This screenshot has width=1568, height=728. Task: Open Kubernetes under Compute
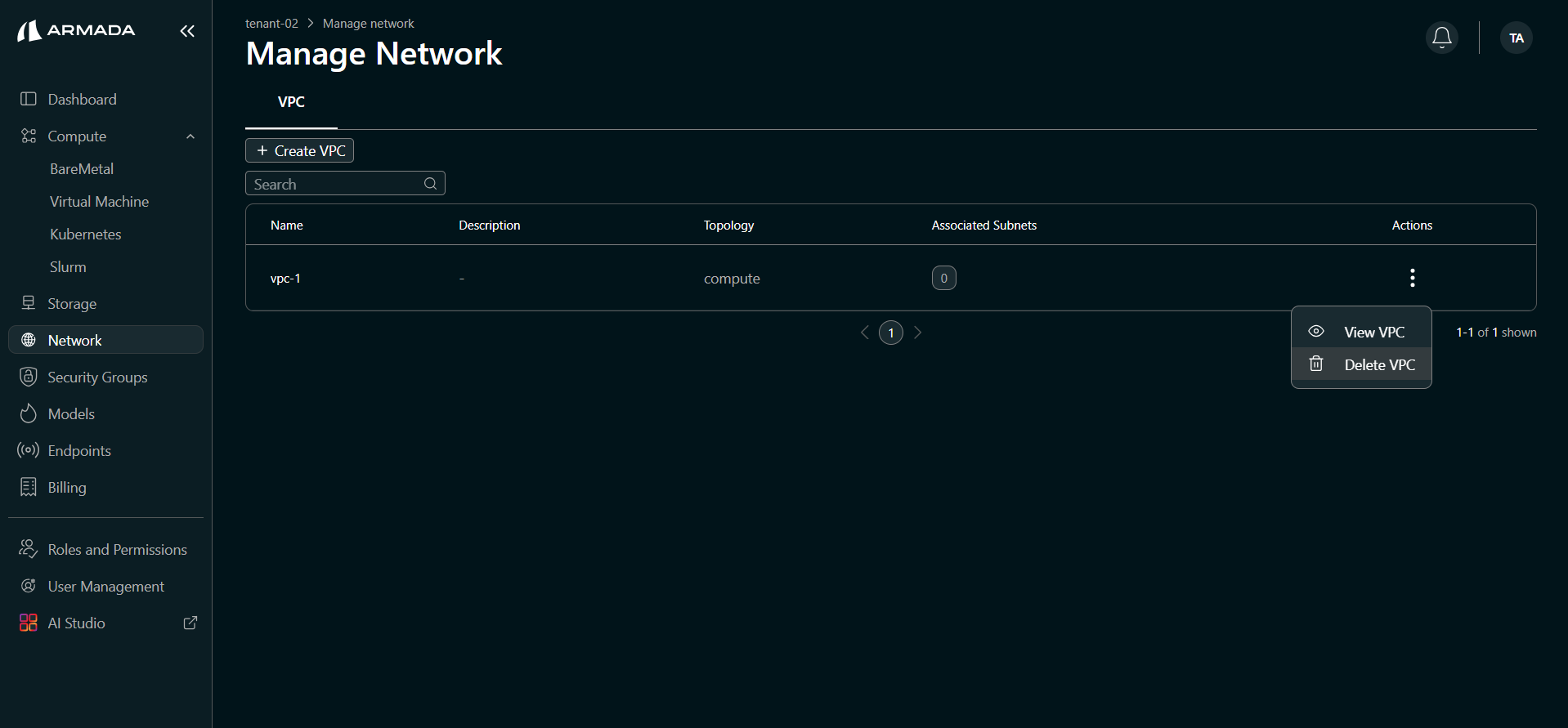(x=86, y=234)
